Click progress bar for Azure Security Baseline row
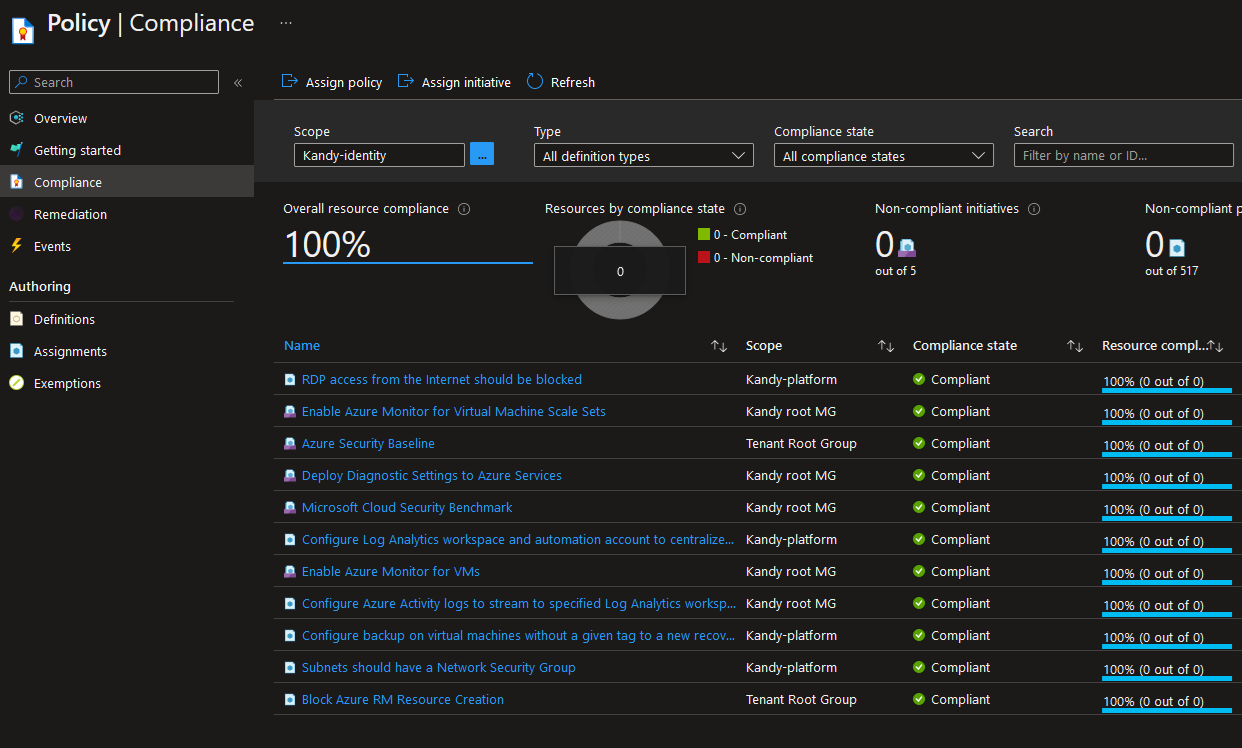 [1167, 455]
